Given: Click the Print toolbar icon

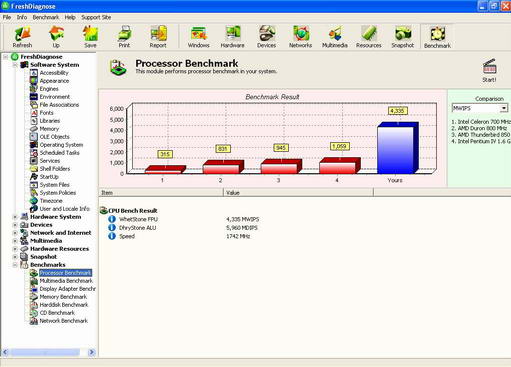Looking at the screenshot, I should (124, 37).
